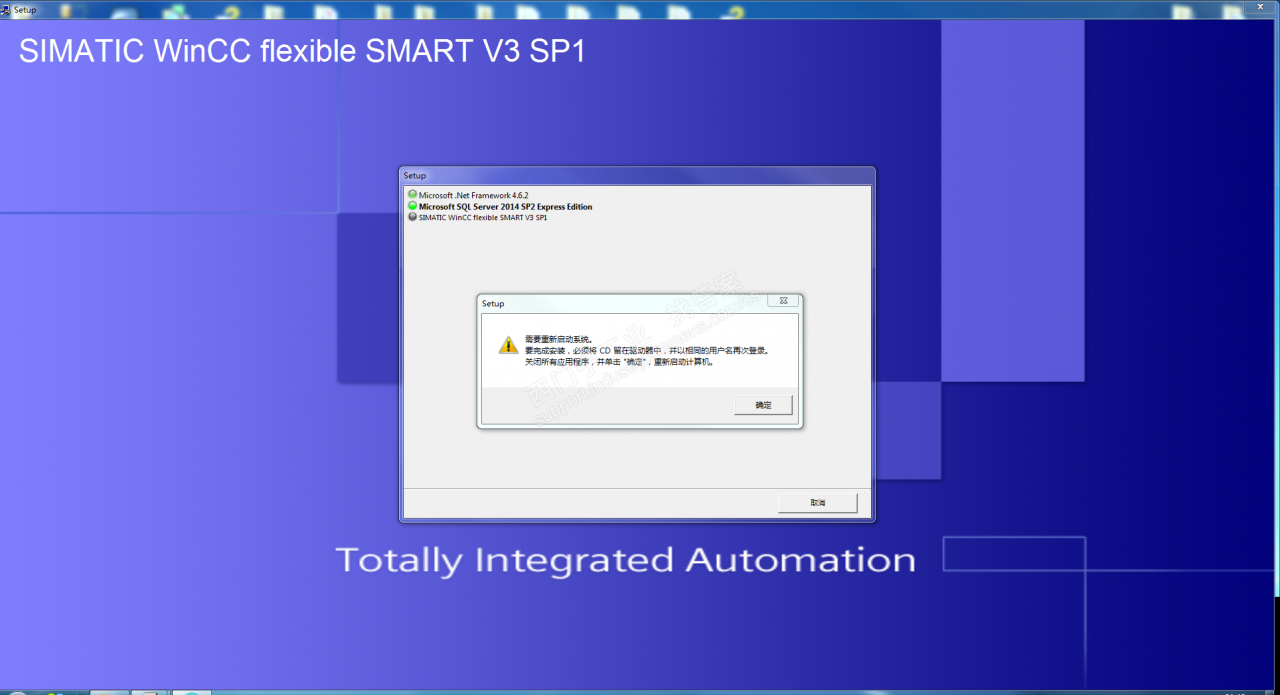Click the 确定 button to restart
Viewport: 1280px width, 695px height.
pyautogui.click(x=763, y=405)
